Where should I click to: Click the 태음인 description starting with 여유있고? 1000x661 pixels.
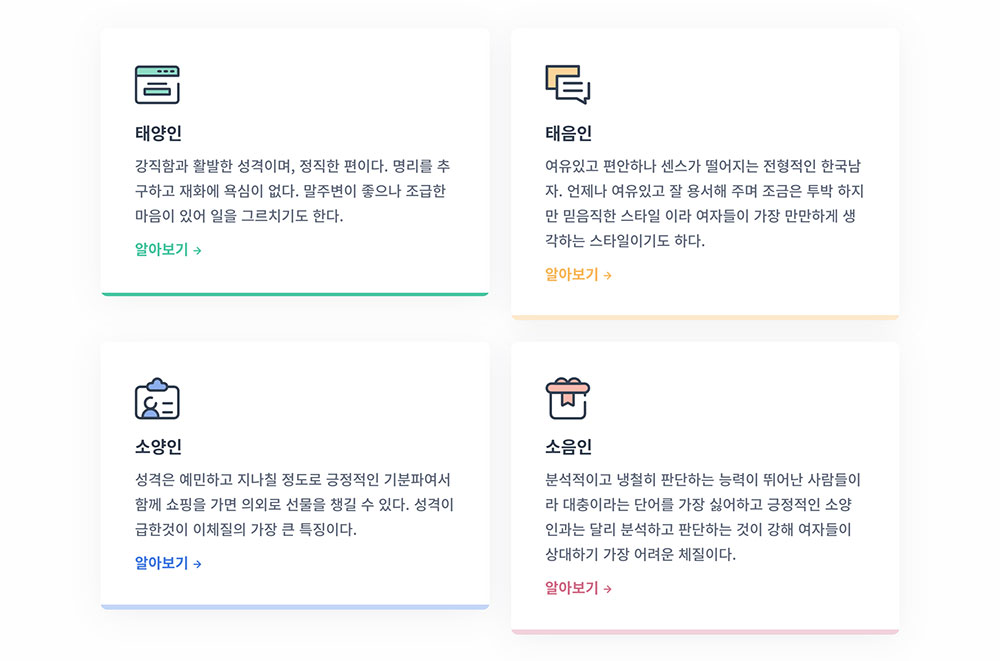click(x=704, y=204)
